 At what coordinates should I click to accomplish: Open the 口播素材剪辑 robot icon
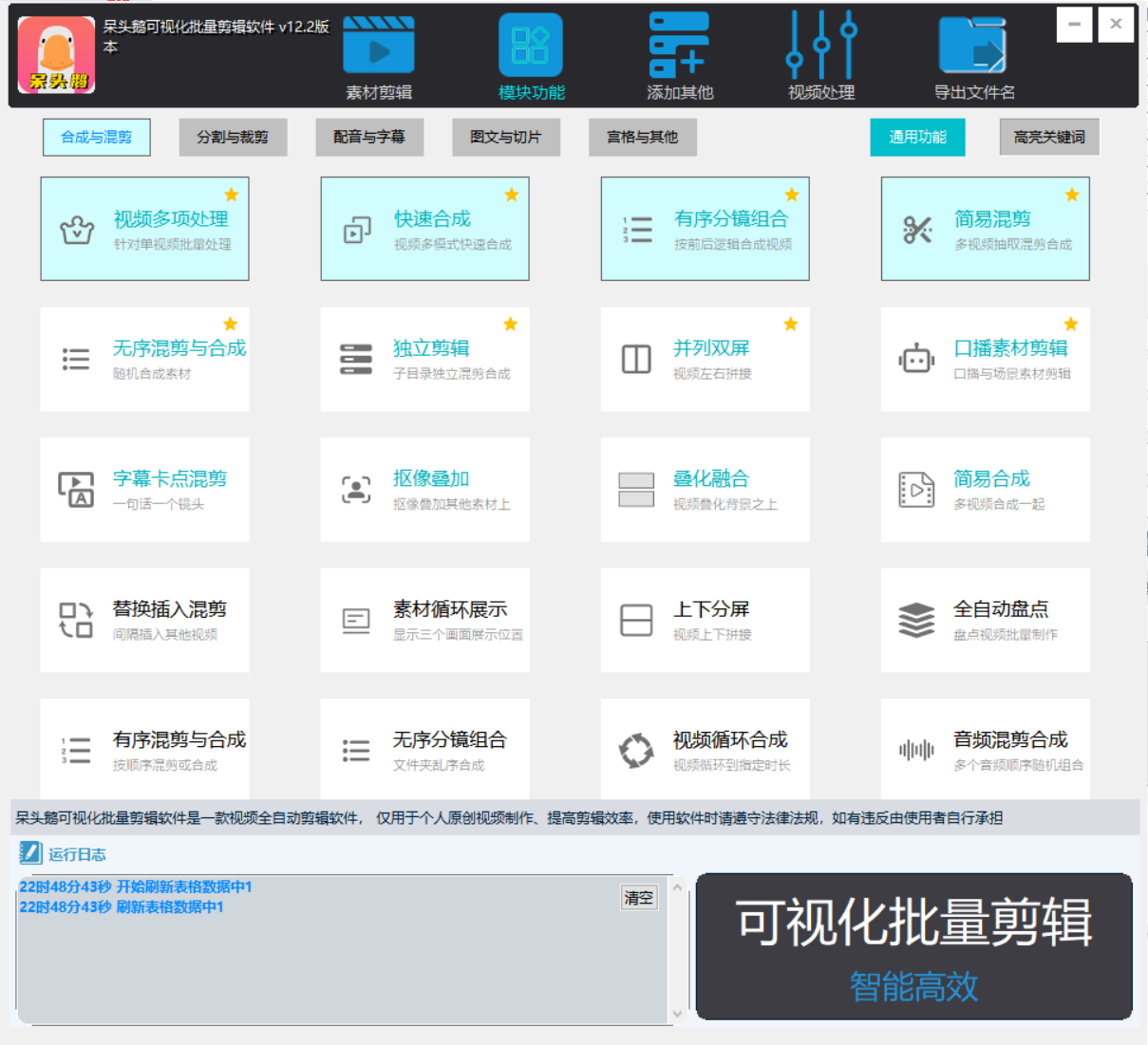[x=915, y=360]
